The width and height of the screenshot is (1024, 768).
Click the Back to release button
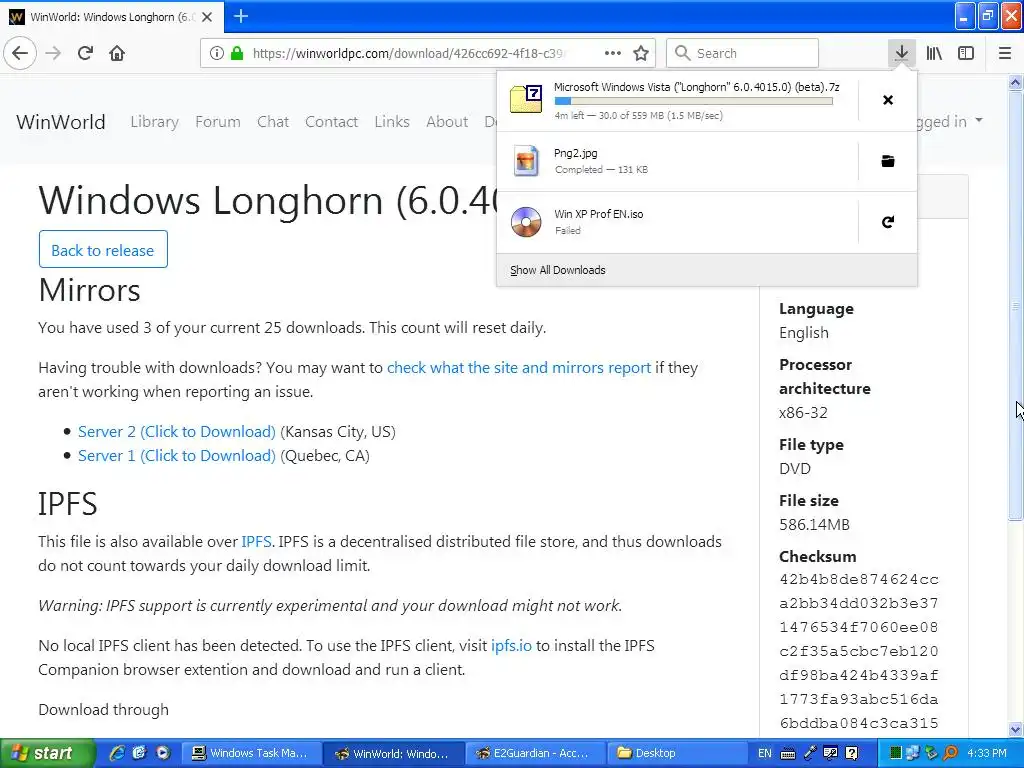[x=103, y=249]
